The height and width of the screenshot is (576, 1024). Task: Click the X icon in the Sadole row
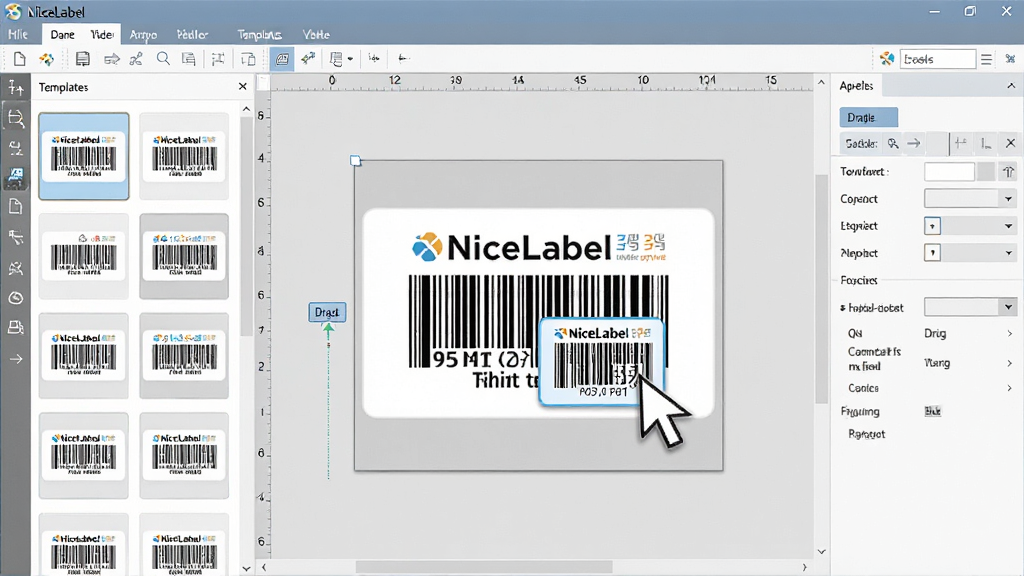coord(1010,144)
